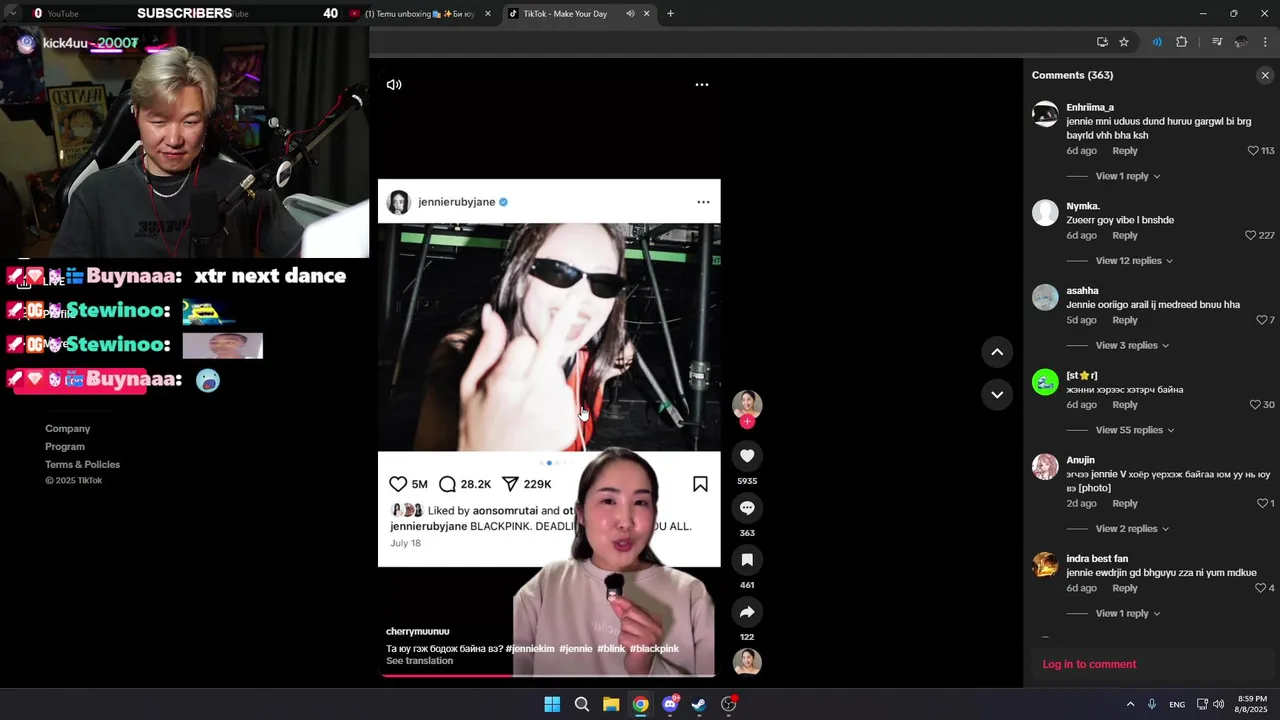
Task: Go to next video with down arrow
Action: coord(997,395)
